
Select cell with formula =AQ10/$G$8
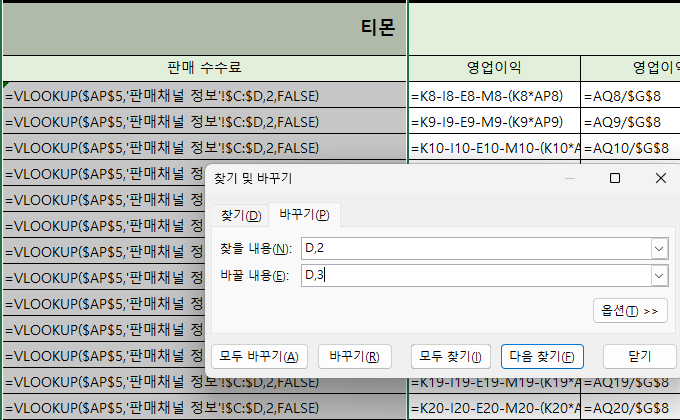pyautogui.click(x=631, y=148)
